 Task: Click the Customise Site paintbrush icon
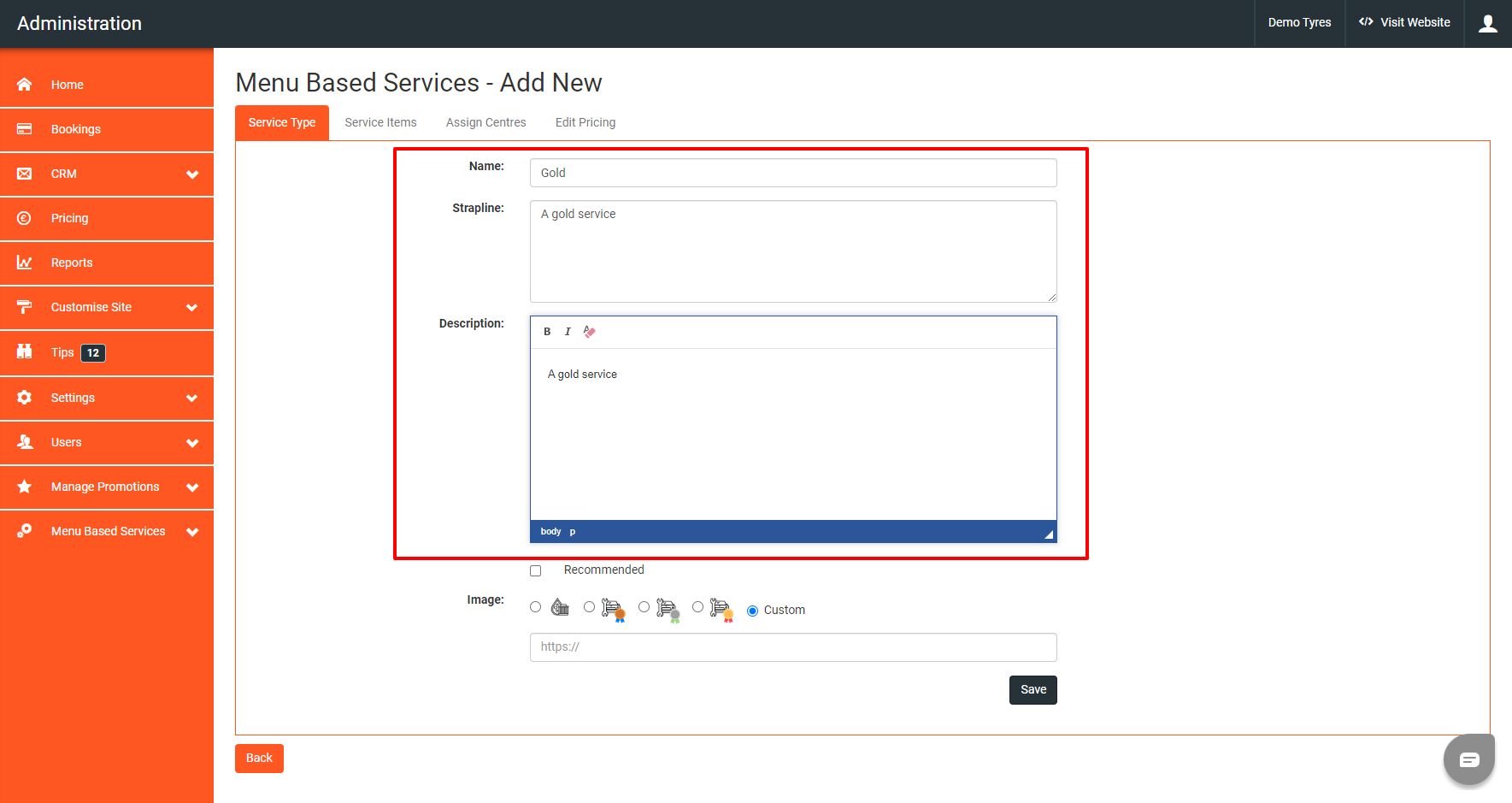(24, 307)
